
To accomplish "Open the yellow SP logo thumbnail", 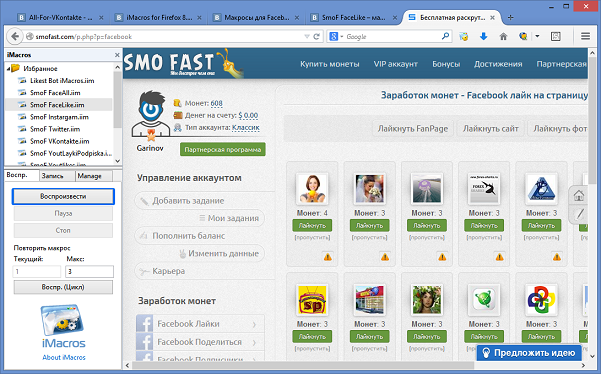I will coord(312,300).
